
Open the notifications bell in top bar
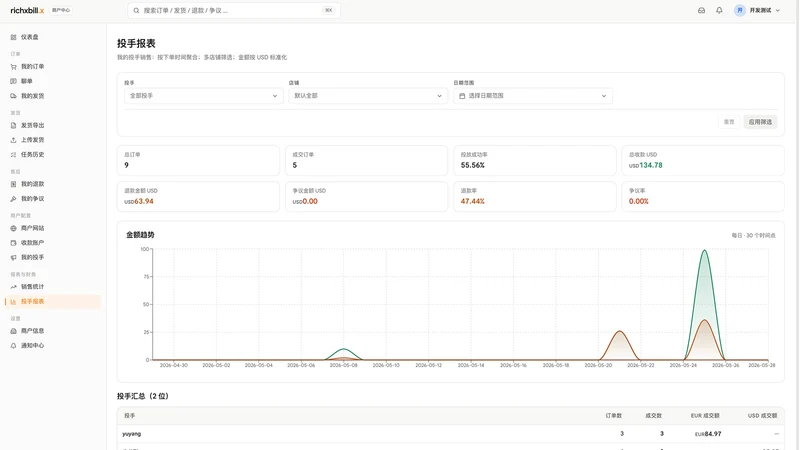point(719,10)
